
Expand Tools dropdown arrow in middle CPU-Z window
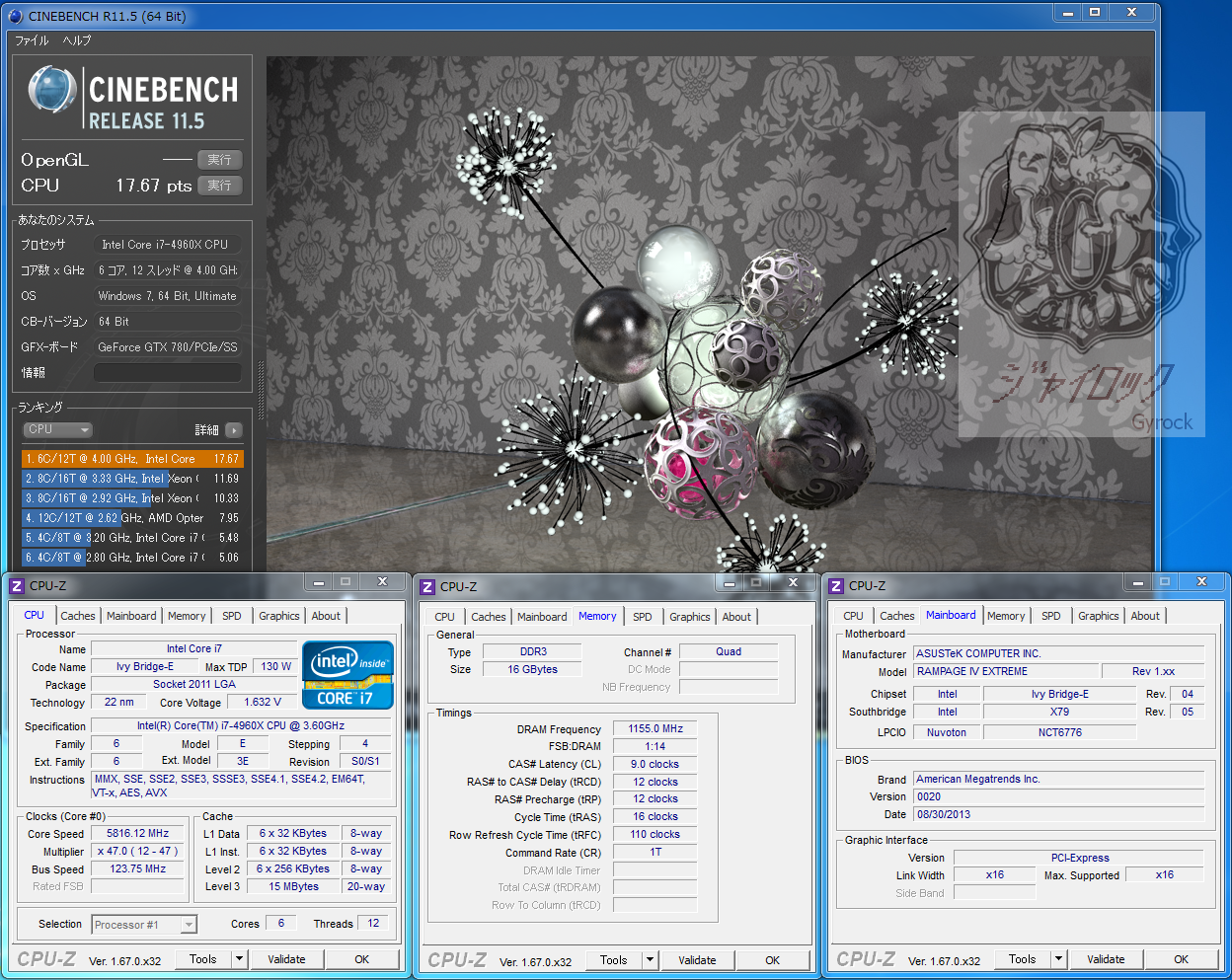650,960
